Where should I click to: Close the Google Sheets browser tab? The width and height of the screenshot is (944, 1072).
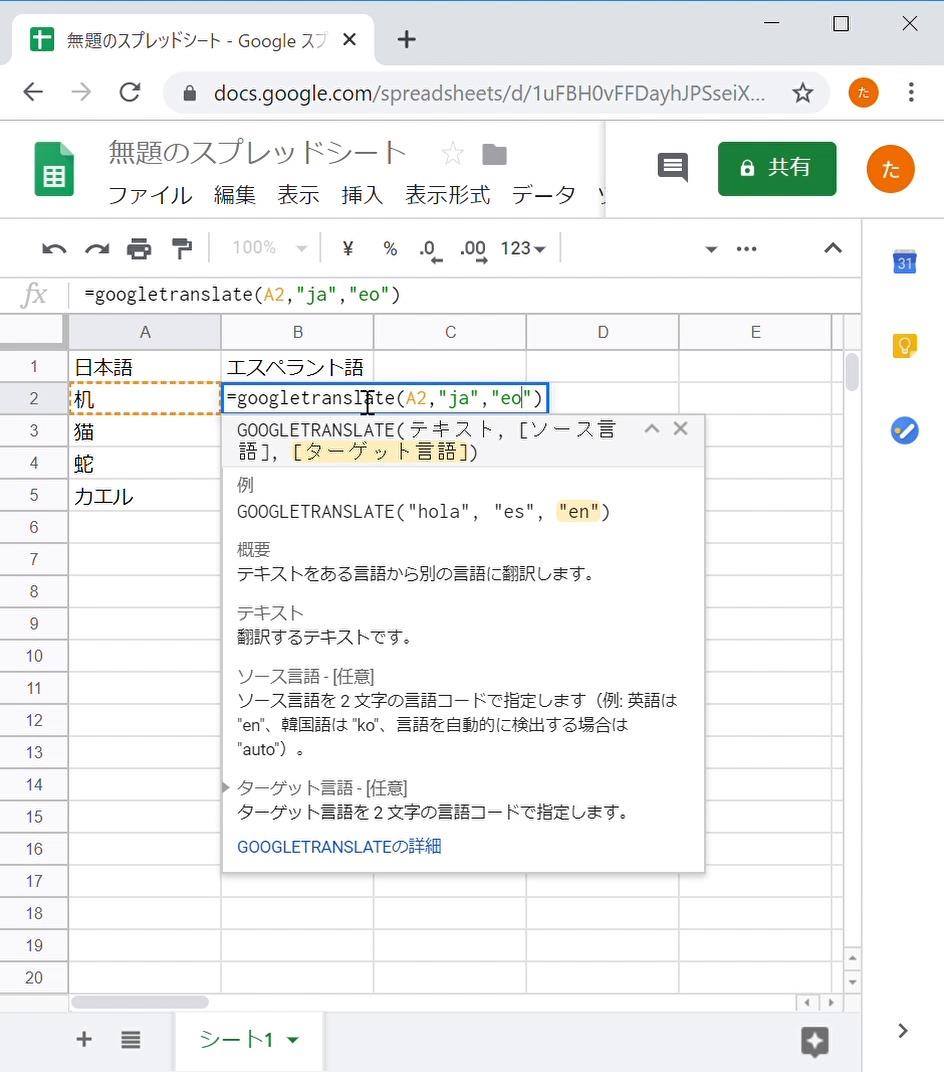click(349, 40)
